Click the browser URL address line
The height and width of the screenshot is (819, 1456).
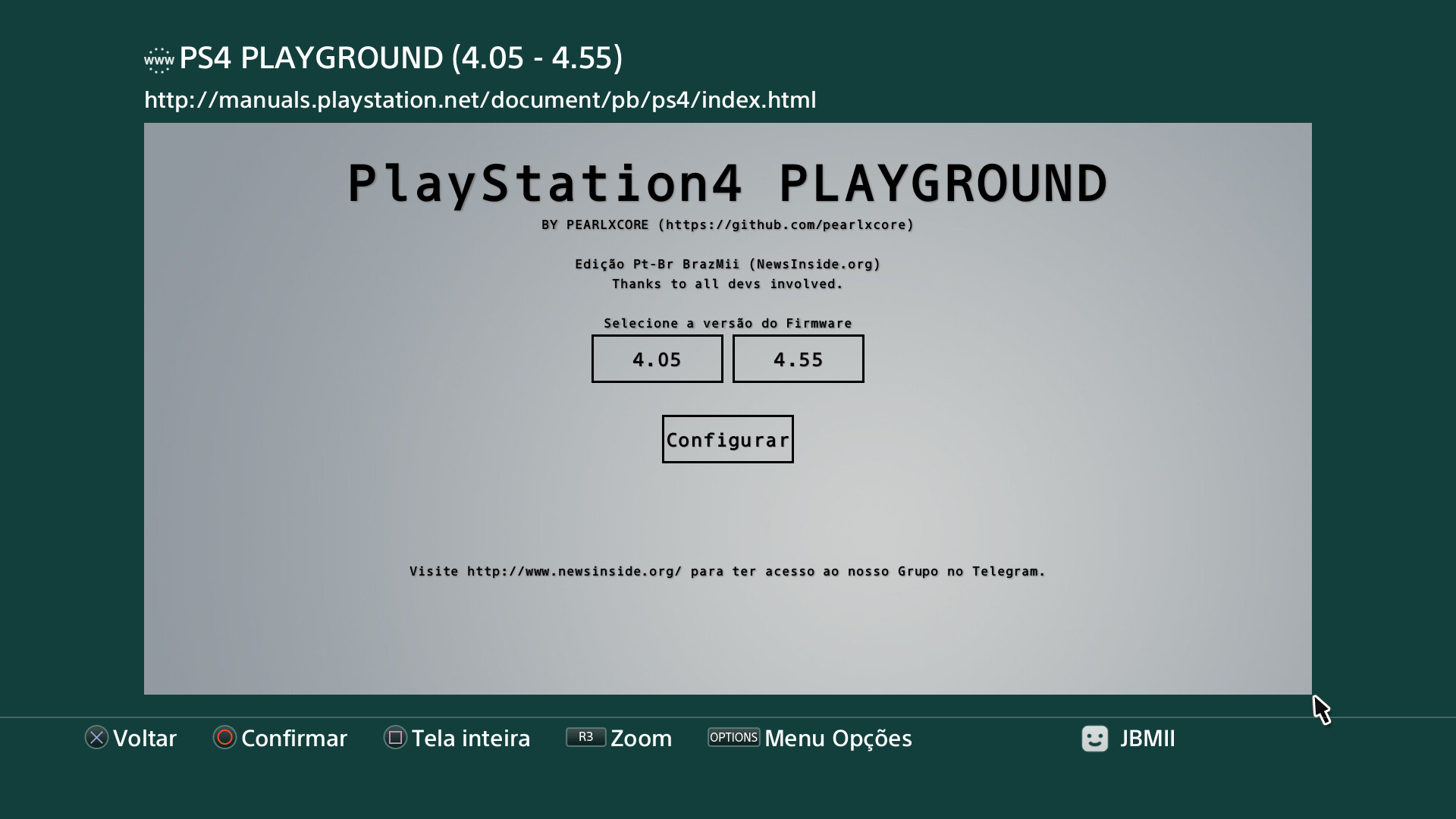pos(480,99)
